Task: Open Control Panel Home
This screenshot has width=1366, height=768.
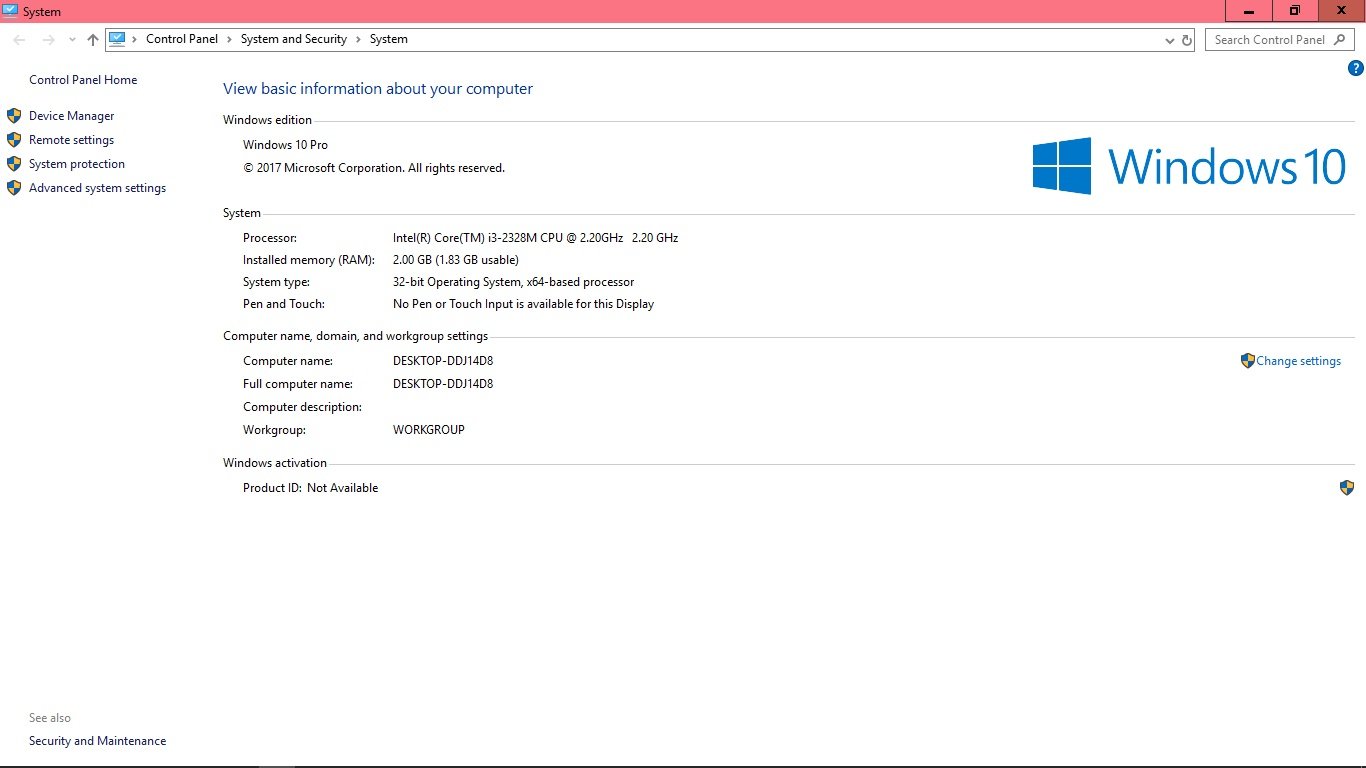Action: click(83, 80)
